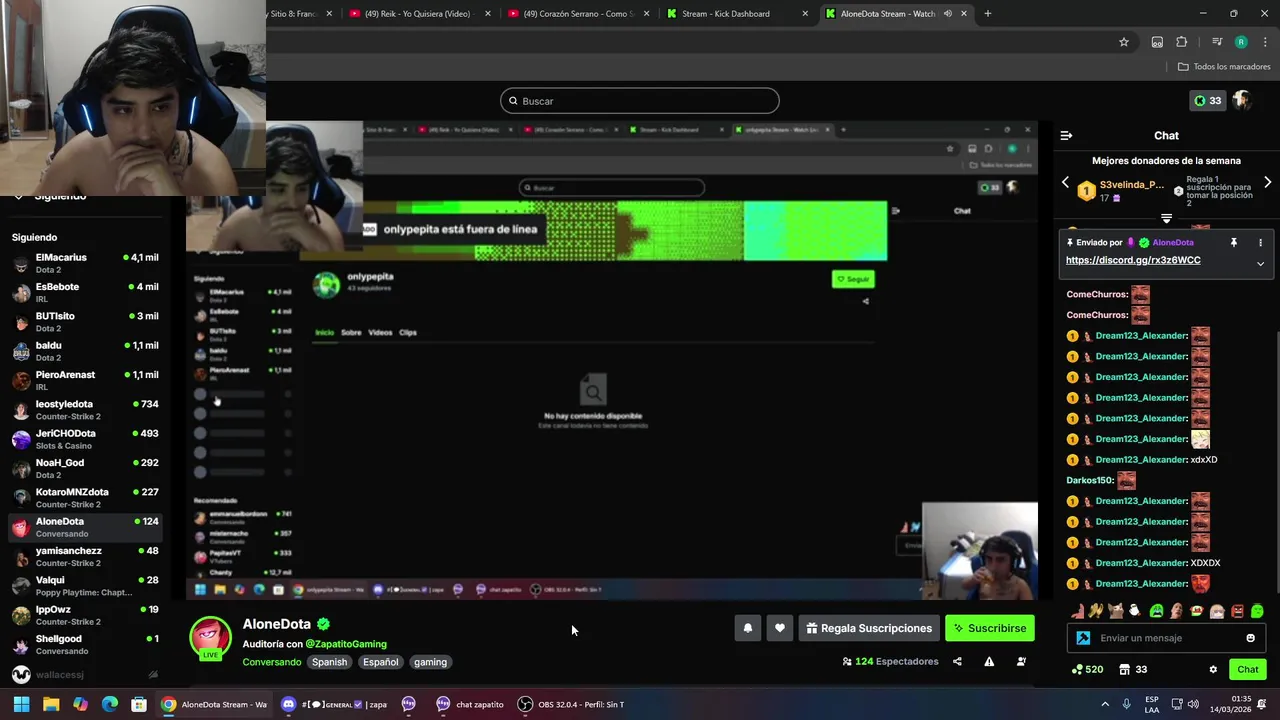The image size is (1280, 720).
Task: Click the green Suscribirse button
Action: click(989, 628)
